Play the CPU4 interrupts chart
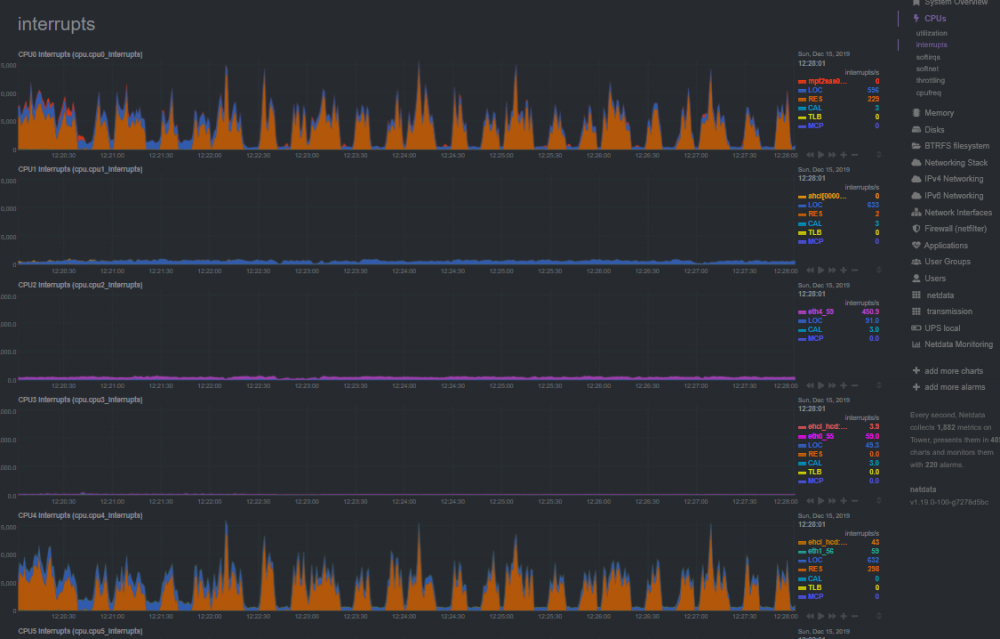This screenshot has width=1000, height=639. (x=821, y=616)
